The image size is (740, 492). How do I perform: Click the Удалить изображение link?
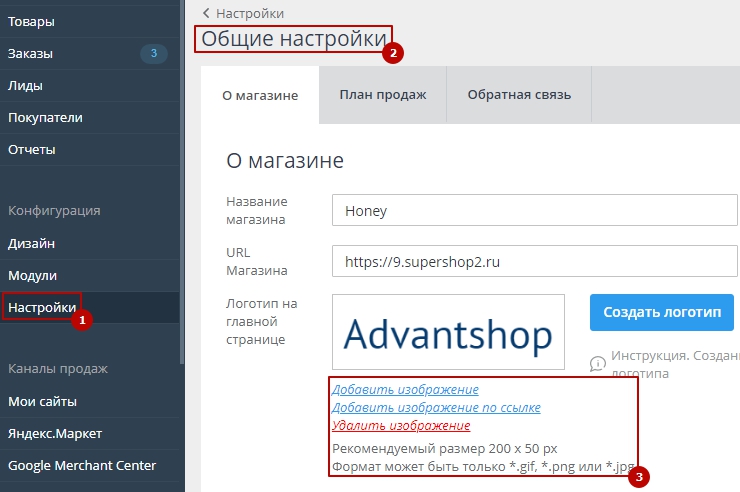(x=400, y=425)
